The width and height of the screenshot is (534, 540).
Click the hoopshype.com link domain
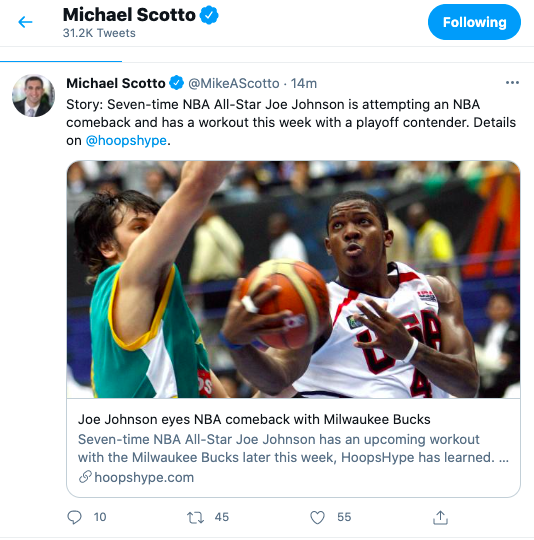tap(144, 477)
